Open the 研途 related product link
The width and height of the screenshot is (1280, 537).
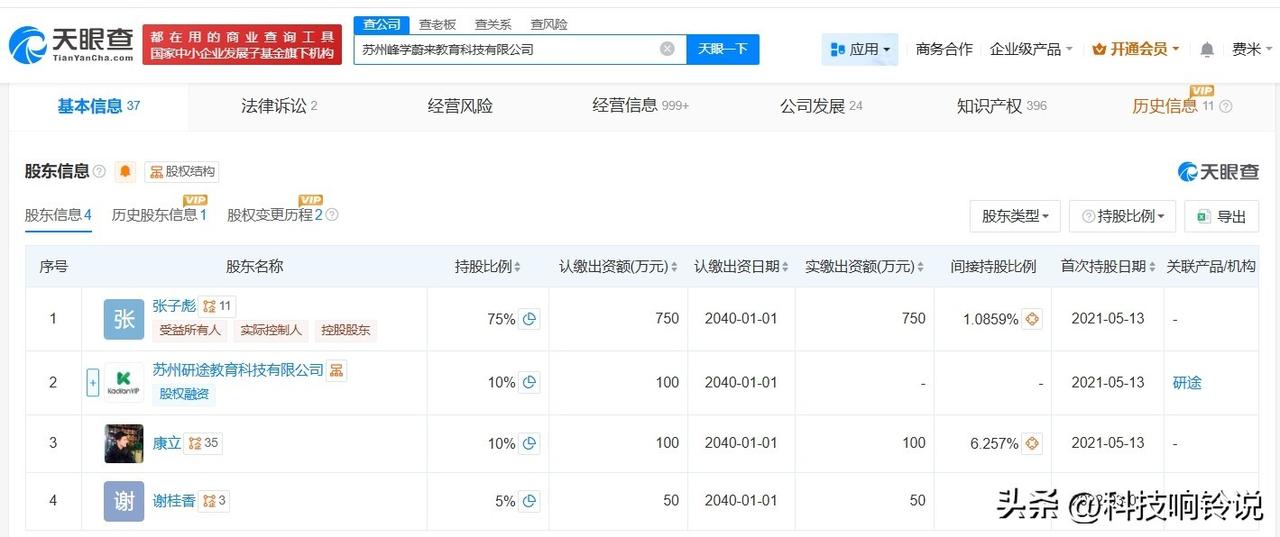[1187, 382]
